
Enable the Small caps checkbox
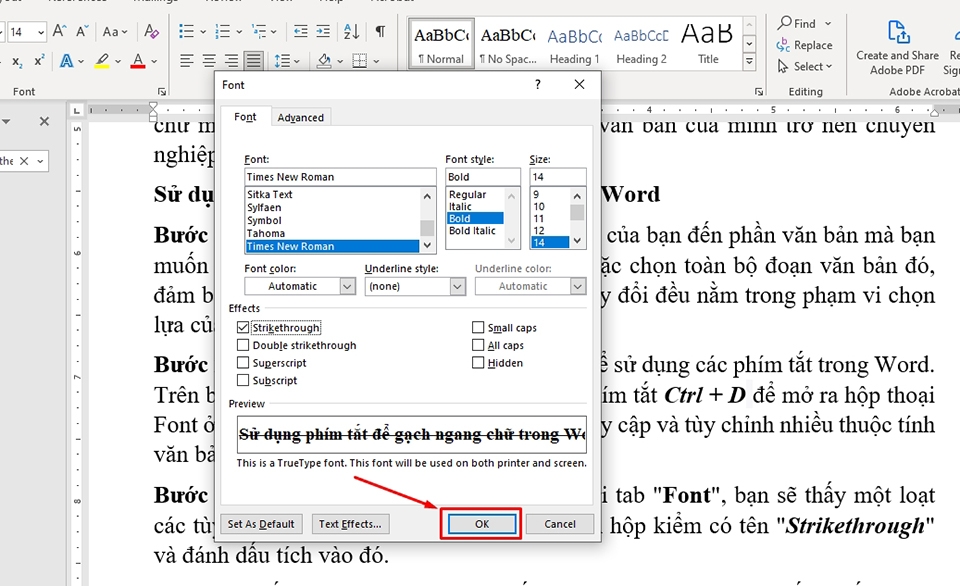point(478,328)
